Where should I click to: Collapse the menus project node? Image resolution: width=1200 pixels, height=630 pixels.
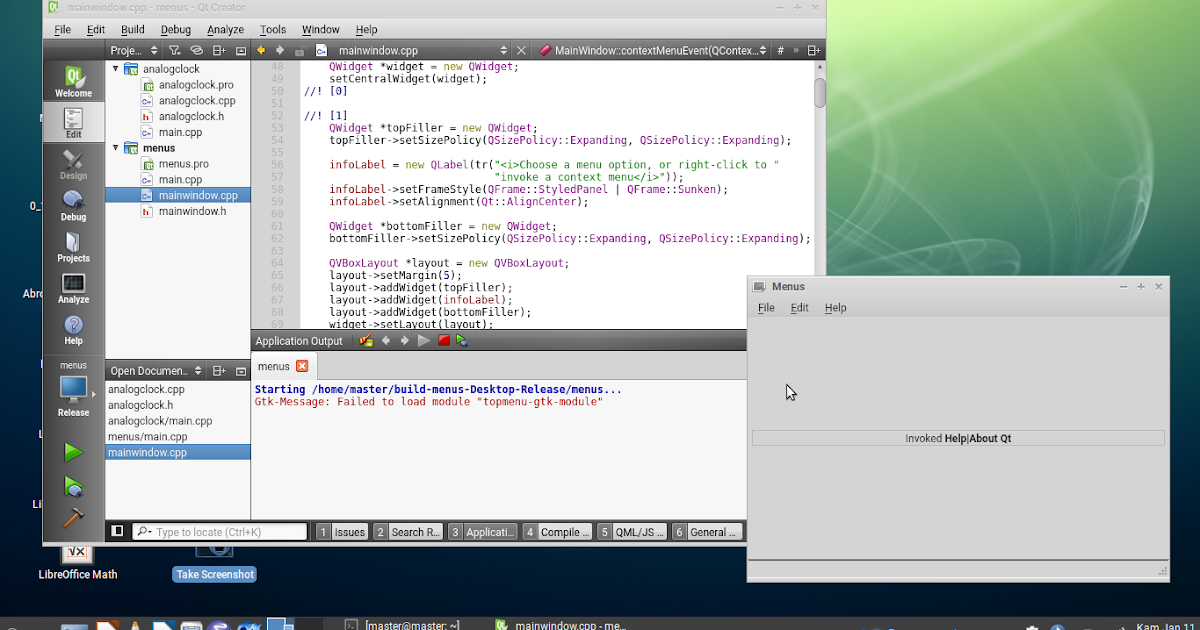click(117, 147)
